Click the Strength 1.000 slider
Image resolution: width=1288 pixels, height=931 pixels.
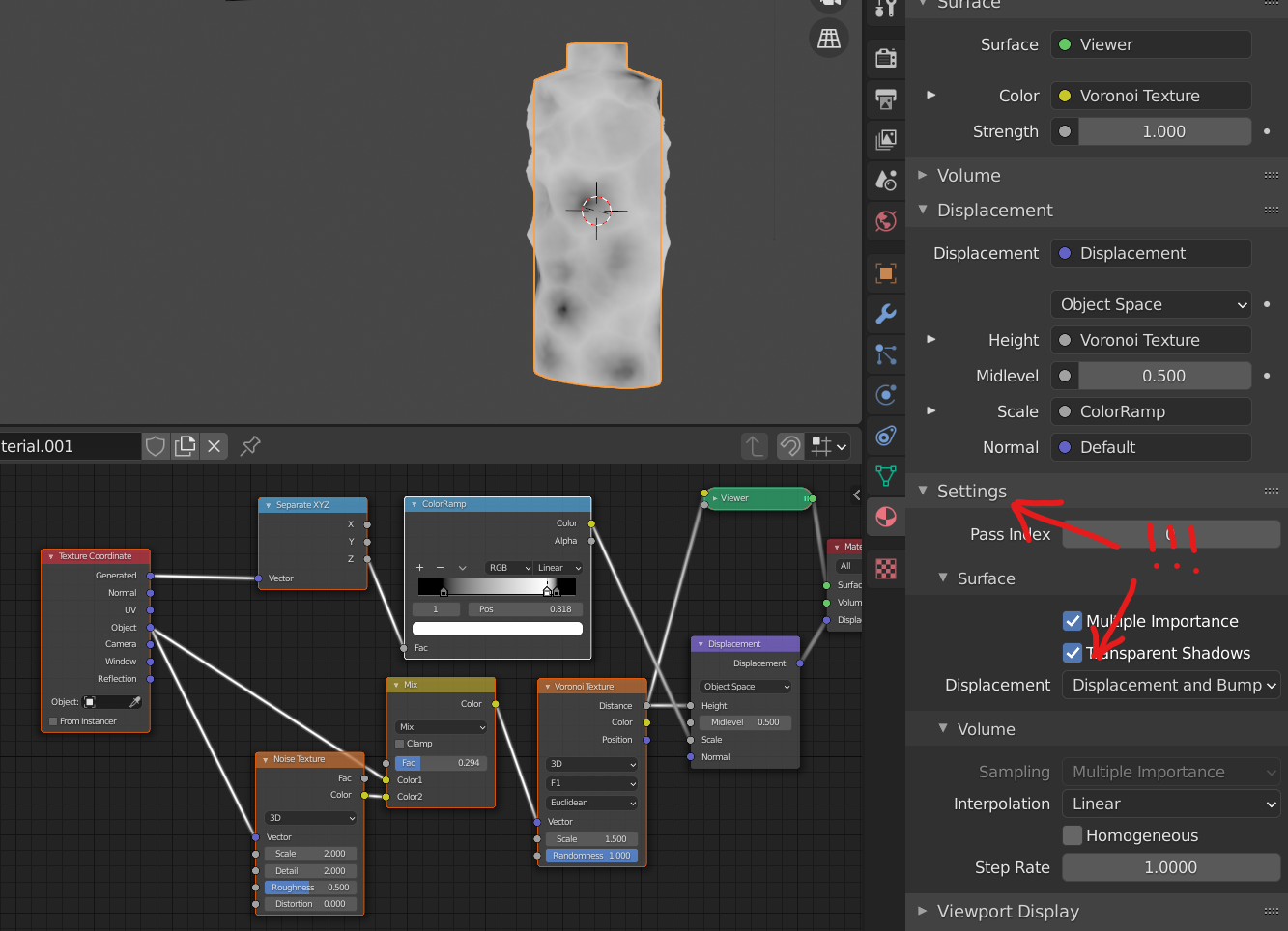[1164, 131]
